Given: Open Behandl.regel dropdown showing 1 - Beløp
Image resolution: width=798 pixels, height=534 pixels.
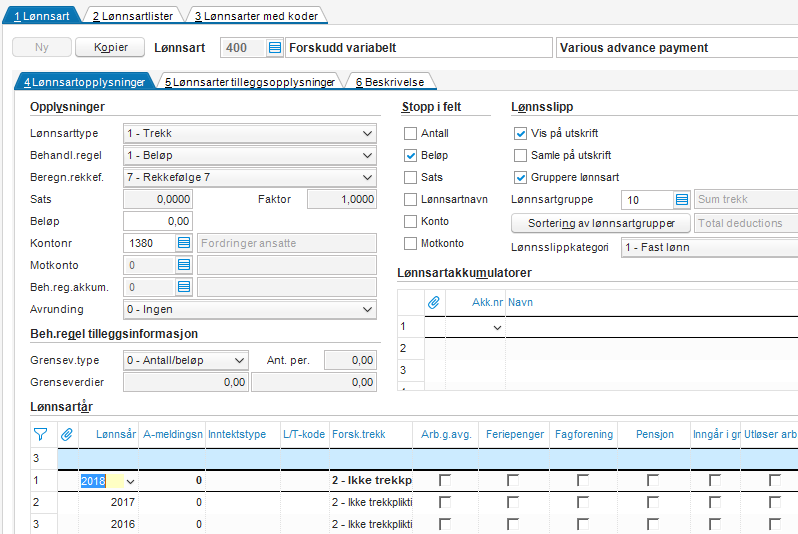Looking at the screenshot, I should point(250,155).
